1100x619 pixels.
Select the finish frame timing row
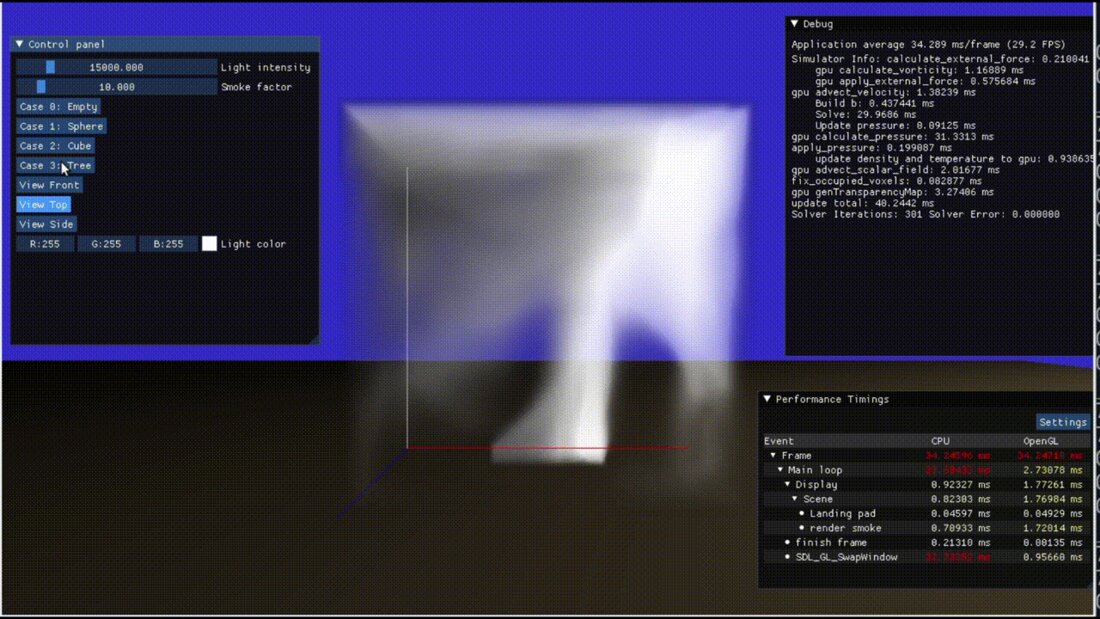[925, 543]
